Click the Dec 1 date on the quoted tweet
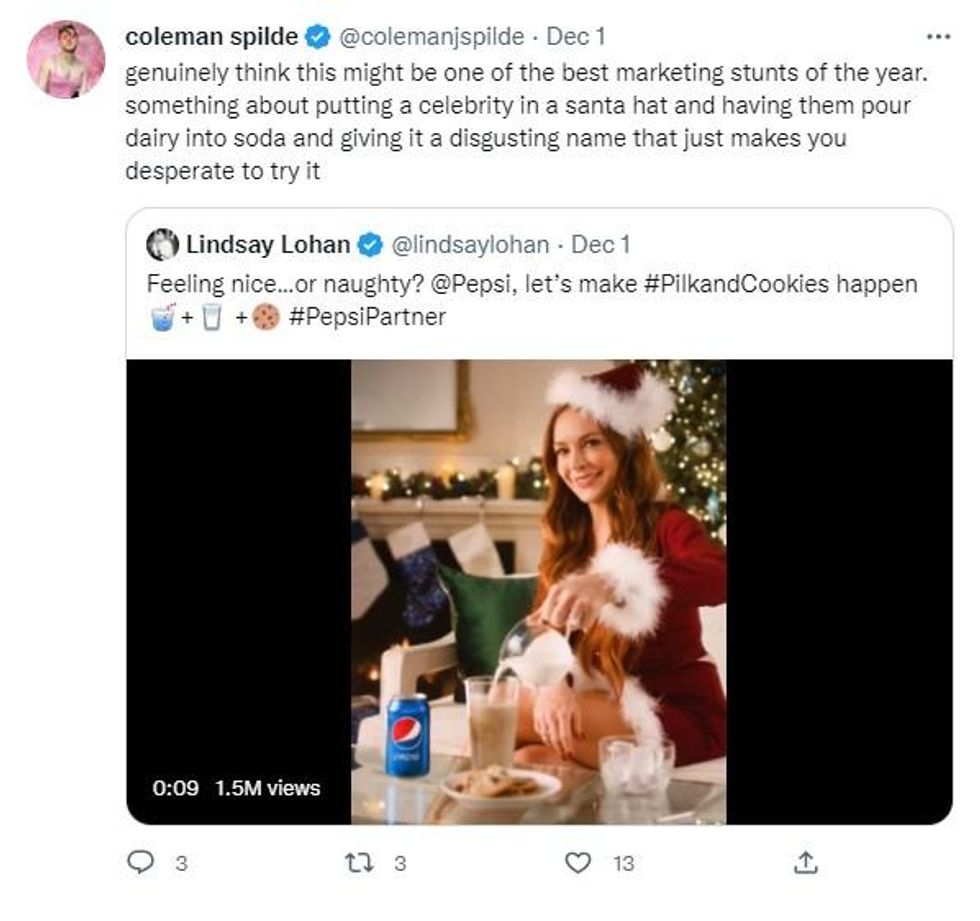Viewport: 980px width, 921px height. click(600, 245)
